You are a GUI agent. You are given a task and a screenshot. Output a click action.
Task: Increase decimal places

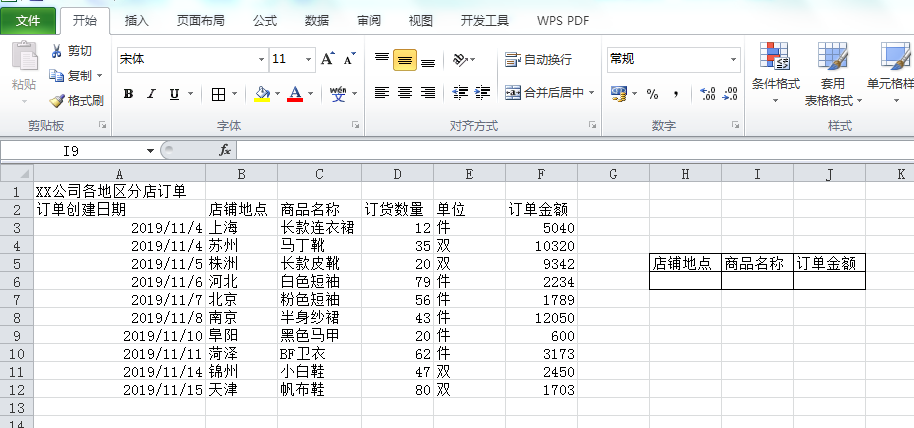pos(708,94)
